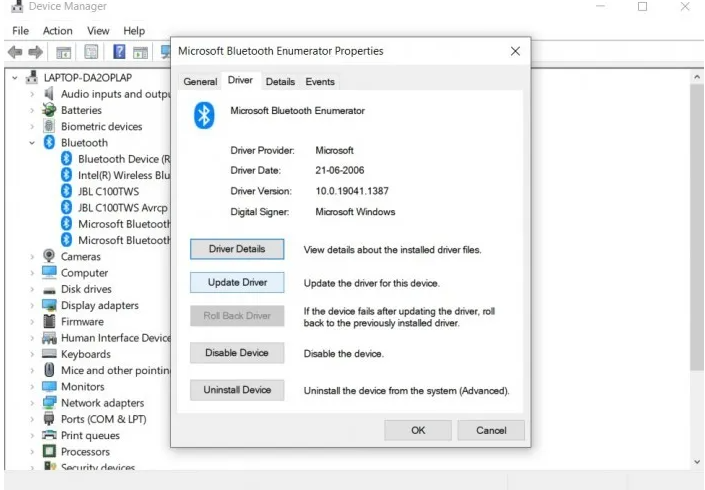Click scrollbar up arrow in device tree
Viewport: 705px width, 490px height.
point(697,77)
